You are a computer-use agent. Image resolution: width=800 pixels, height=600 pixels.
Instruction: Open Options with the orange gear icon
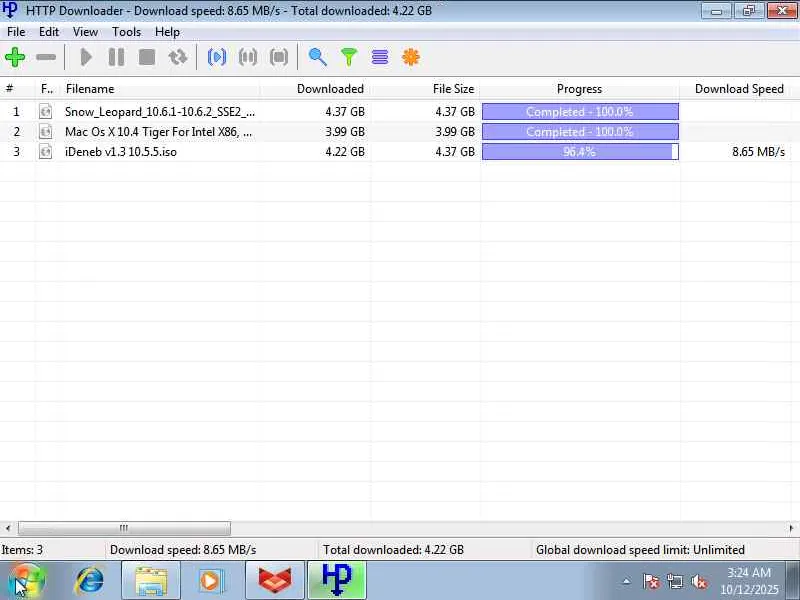point(411,57)
